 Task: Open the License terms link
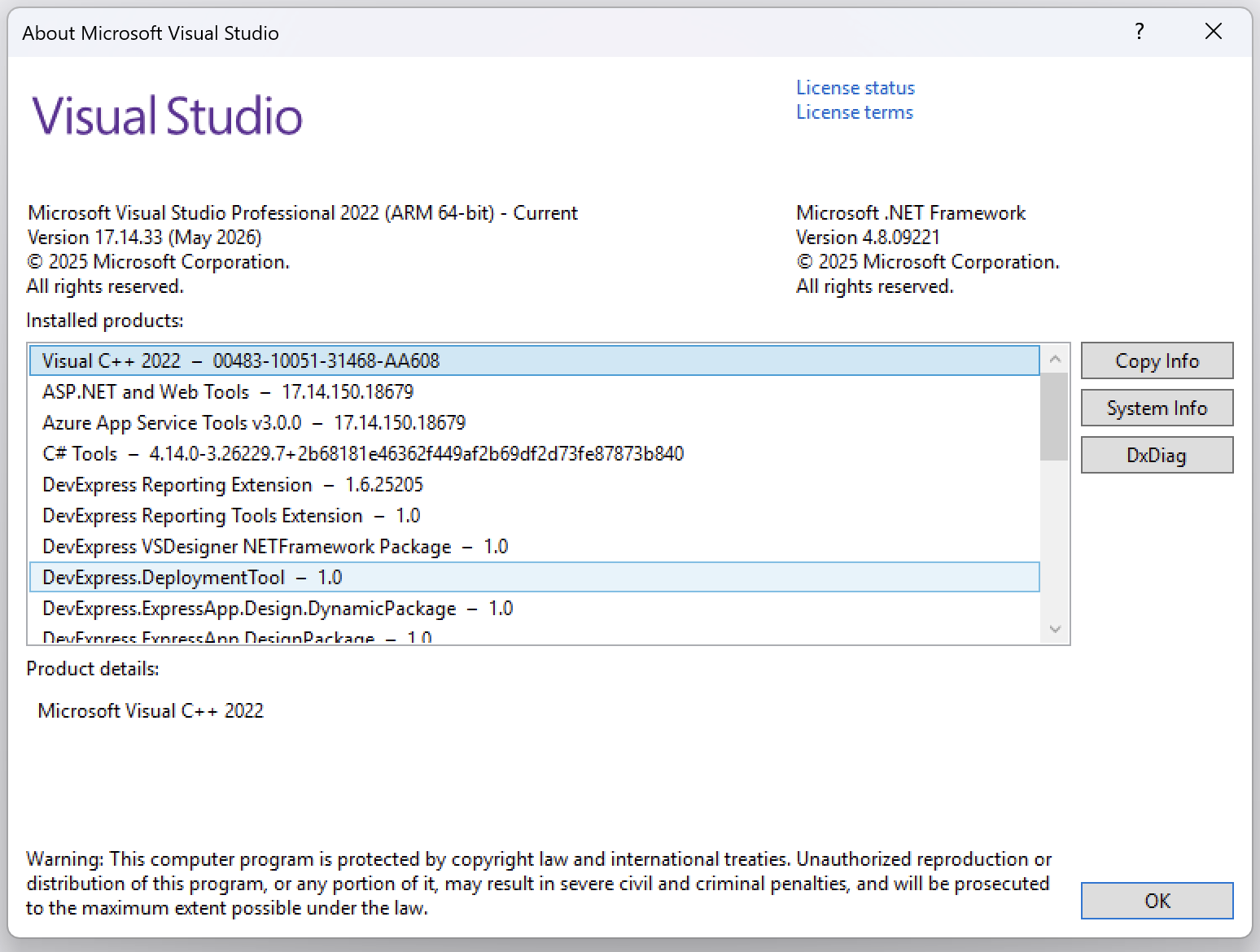[x=855, y=111]
